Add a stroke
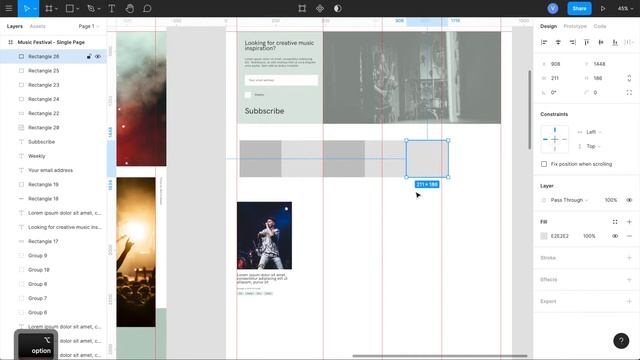This screenshot has height=360, width=640. [629, 258]
